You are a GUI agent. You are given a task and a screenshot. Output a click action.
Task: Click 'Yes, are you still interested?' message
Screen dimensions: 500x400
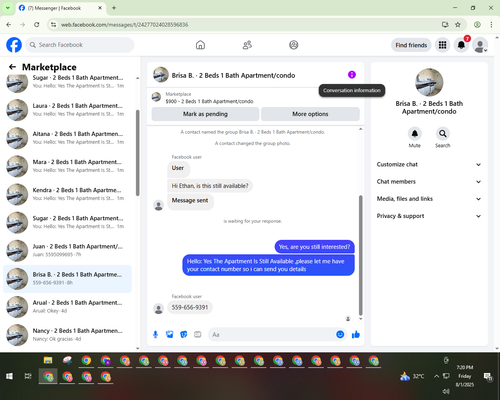(x=314, y=247)
